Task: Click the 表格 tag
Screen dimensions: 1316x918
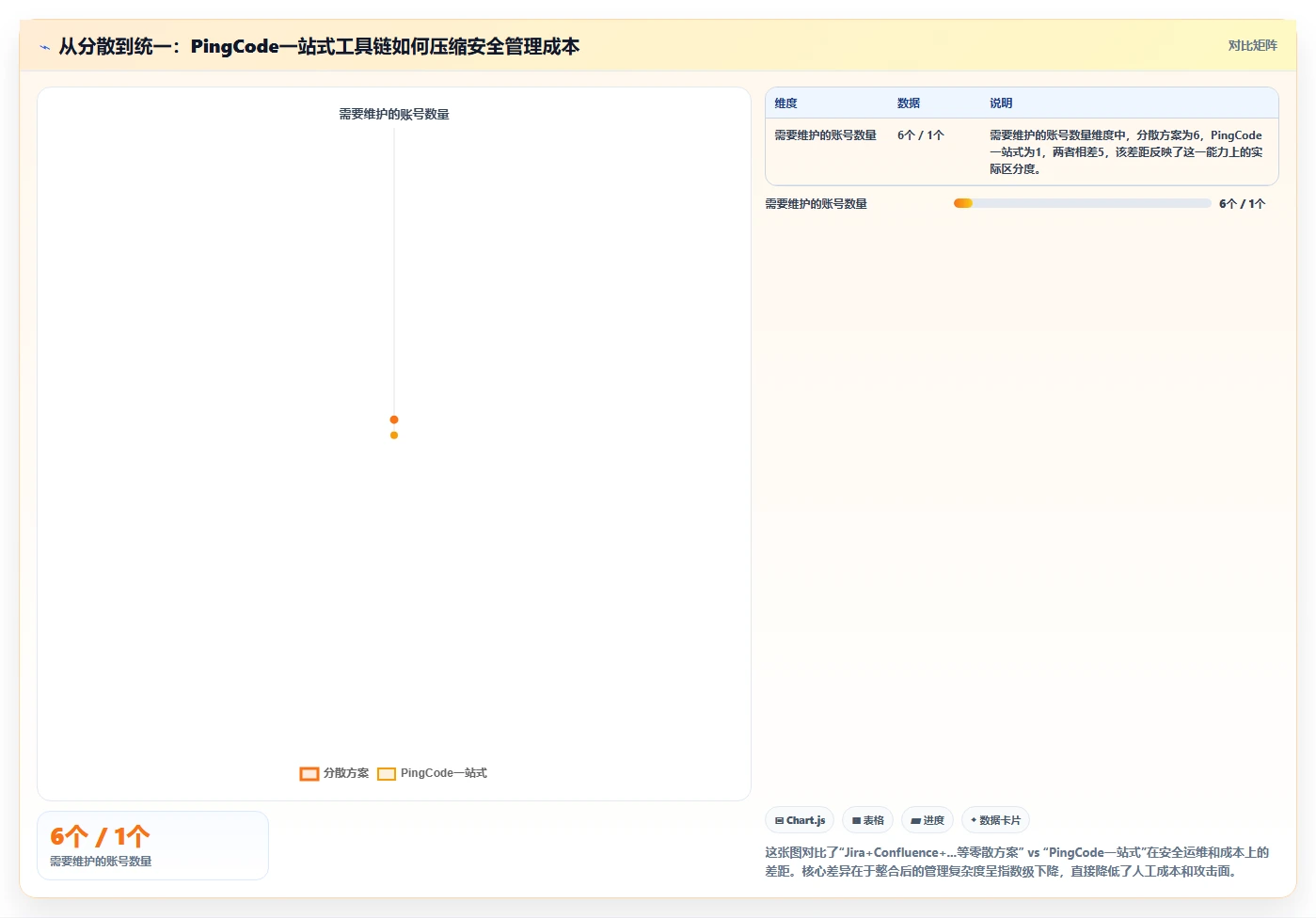Action: (867, 820)
